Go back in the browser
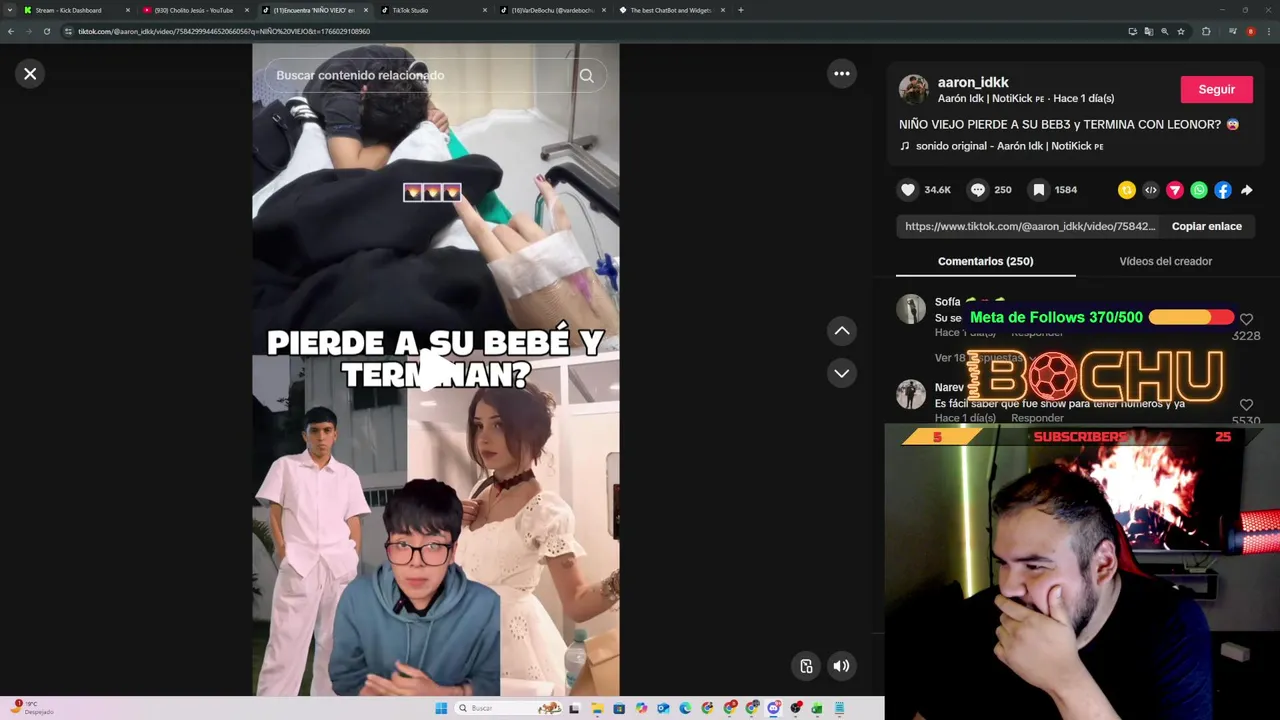 (x=10, y=31)
